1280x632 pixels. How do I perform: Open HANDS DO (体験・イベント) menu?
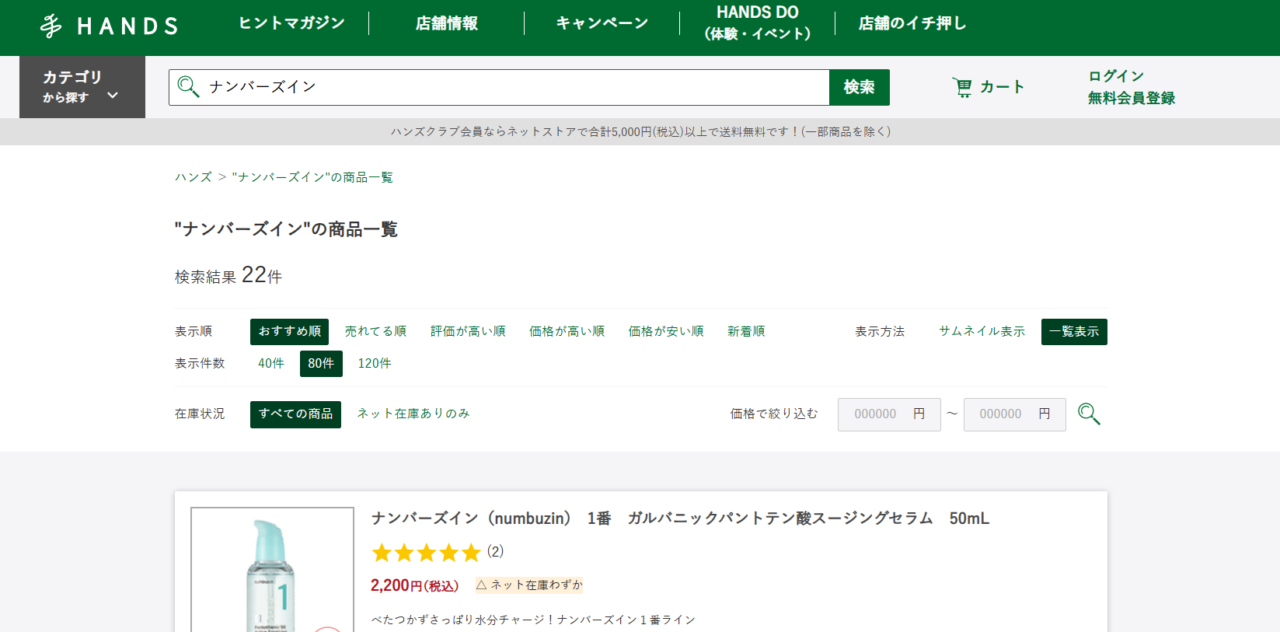[757, 23]
